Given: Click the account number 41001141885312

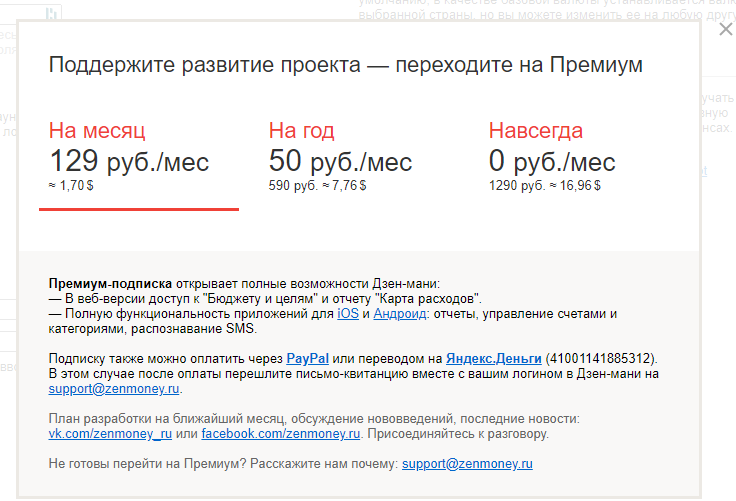Looking at the screenshot, I should pos(601,359).
